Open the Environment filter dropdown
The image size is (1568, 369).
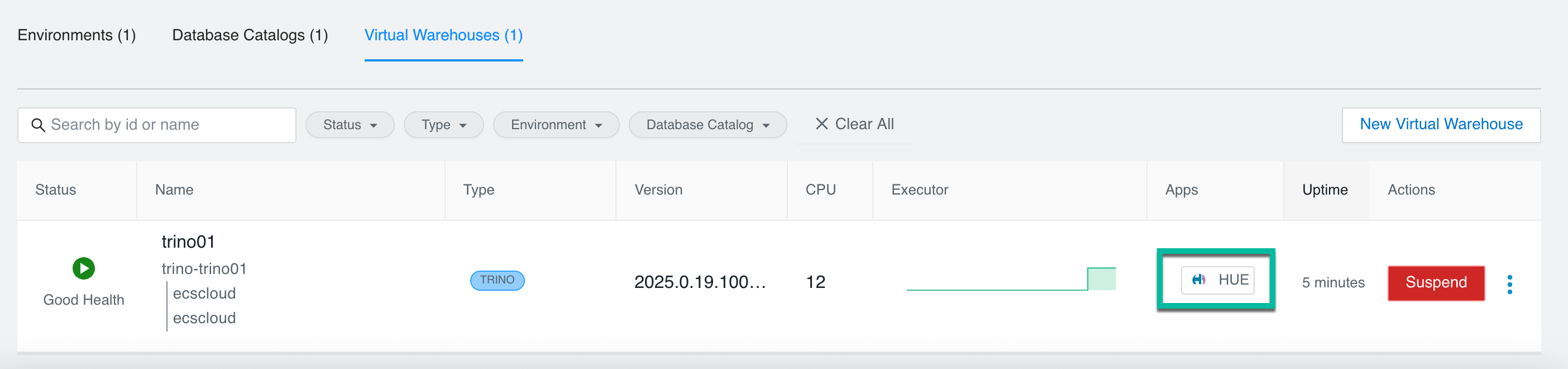555,125
